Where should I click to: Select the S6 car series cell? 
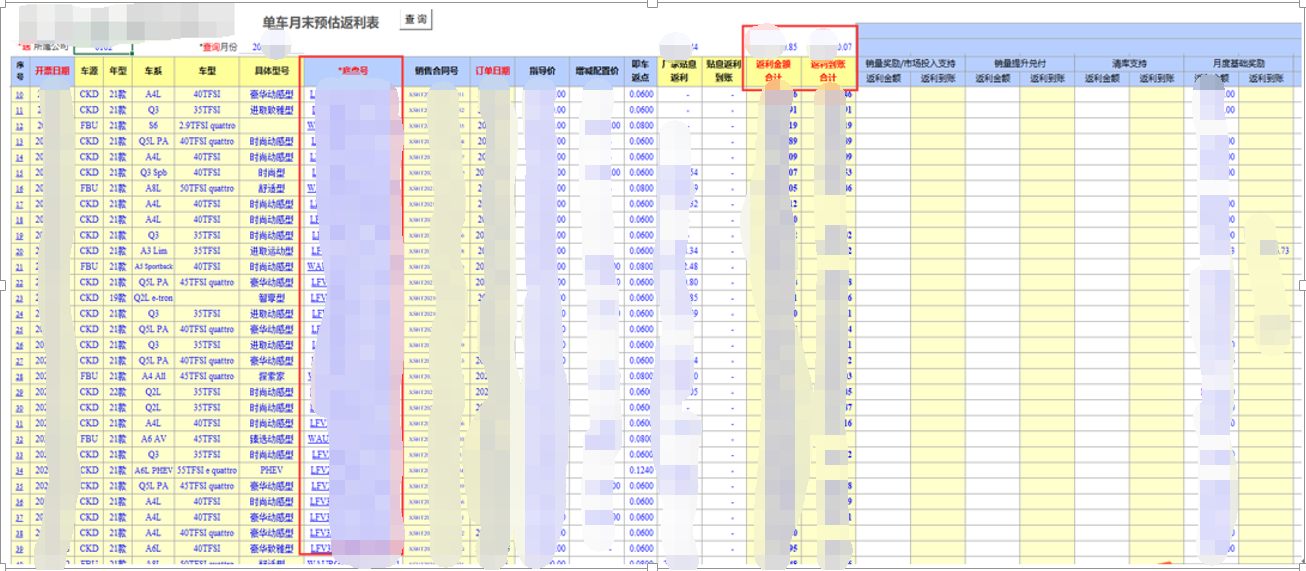pyautogui.click(x=153, y=126)
